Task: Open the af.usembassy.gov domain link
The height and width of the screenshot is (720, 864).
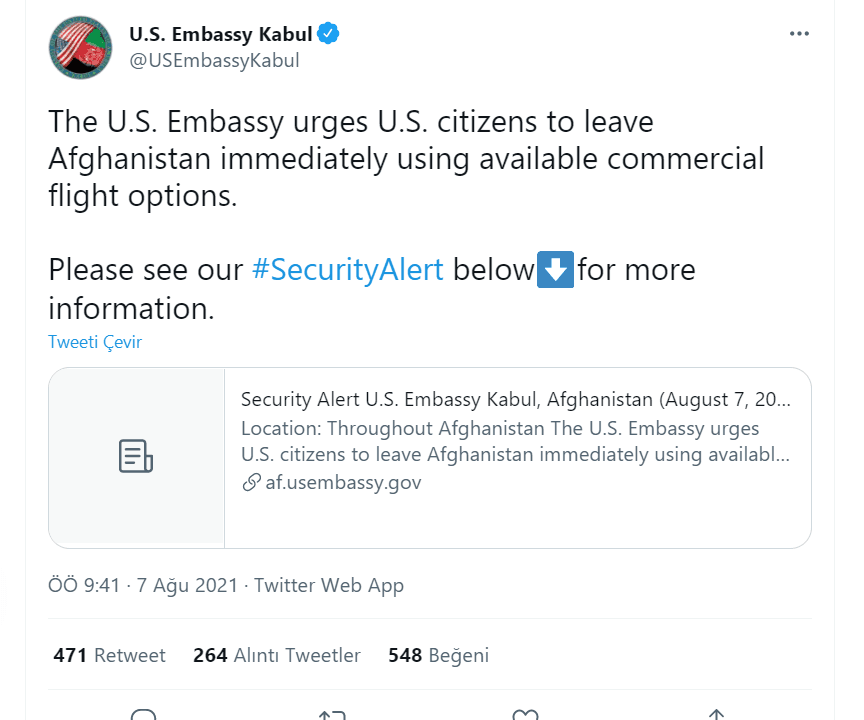Action: click(343, 483)
